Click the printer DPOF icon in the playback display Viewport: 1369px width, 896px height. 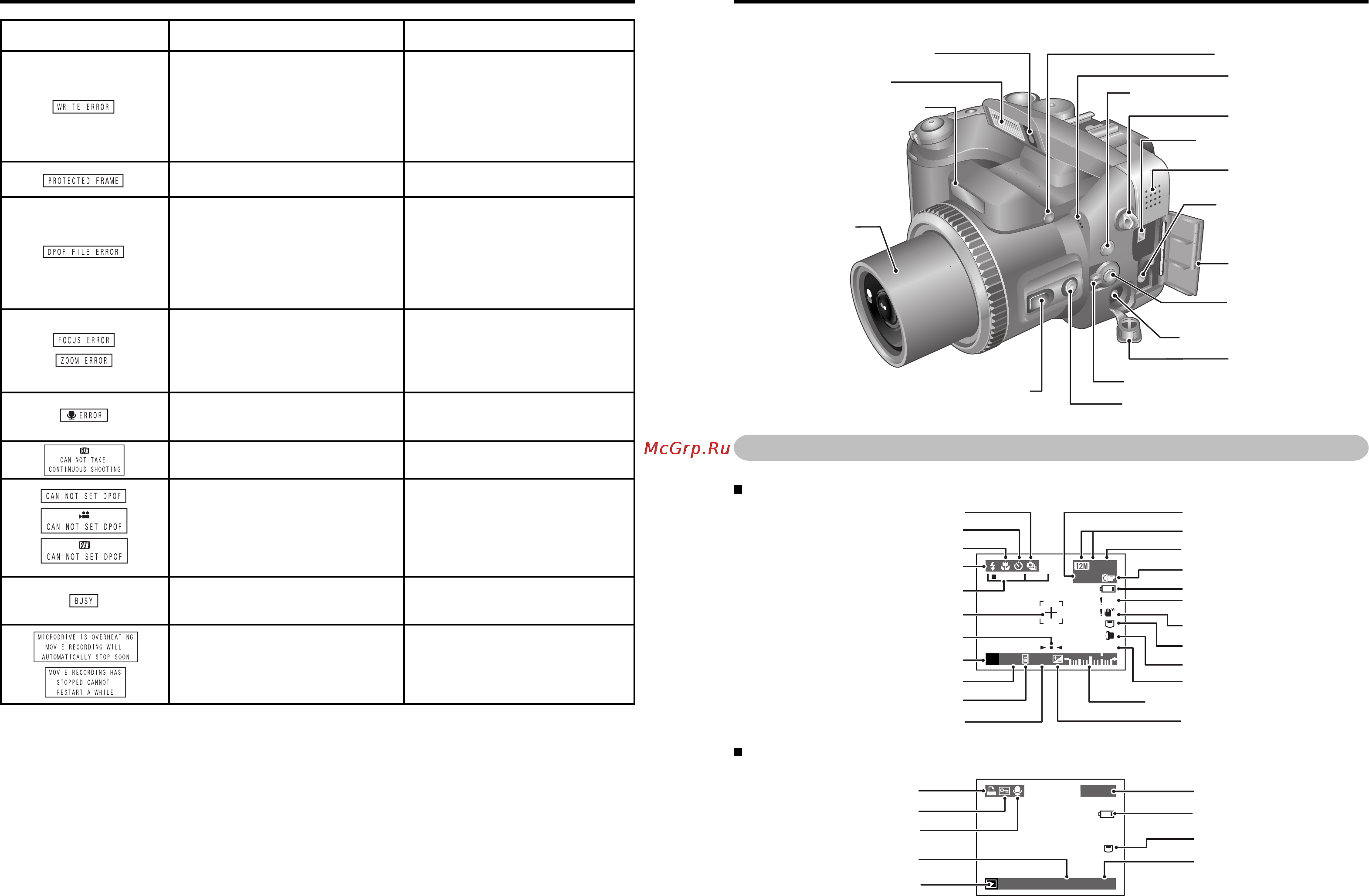pos(991,791)
